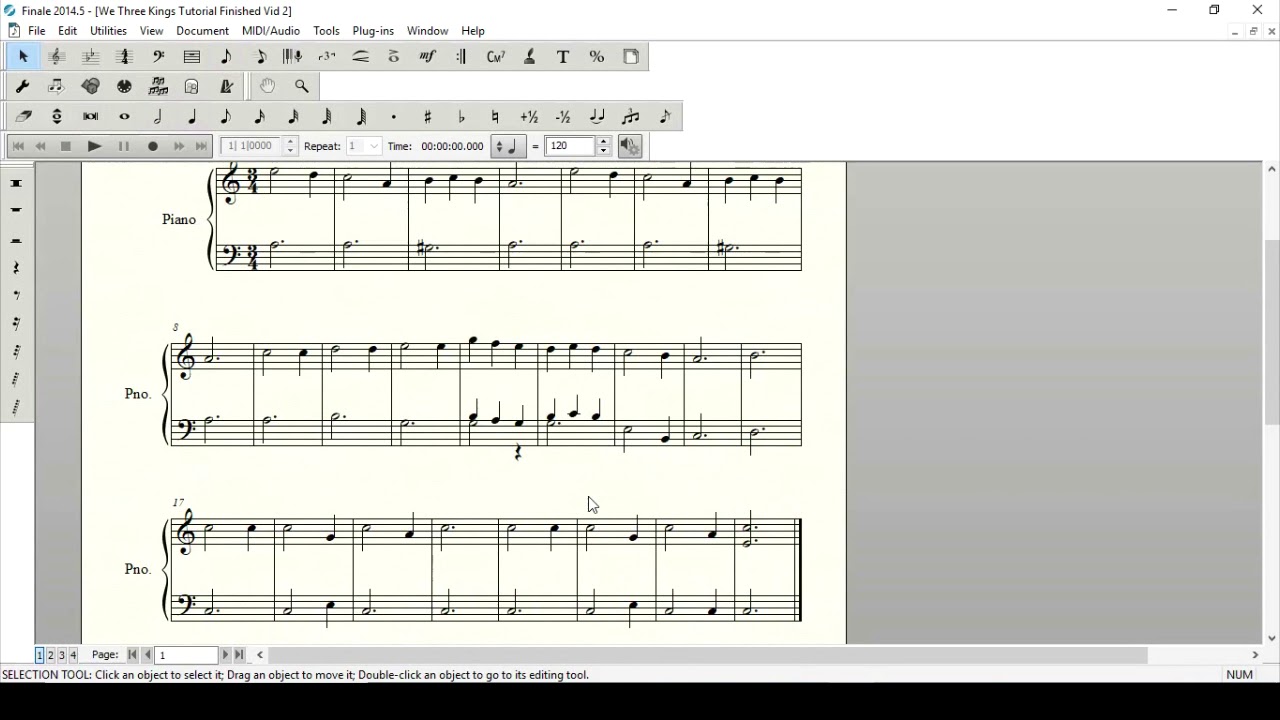Select the Smart Shape tool

point(361,57)
